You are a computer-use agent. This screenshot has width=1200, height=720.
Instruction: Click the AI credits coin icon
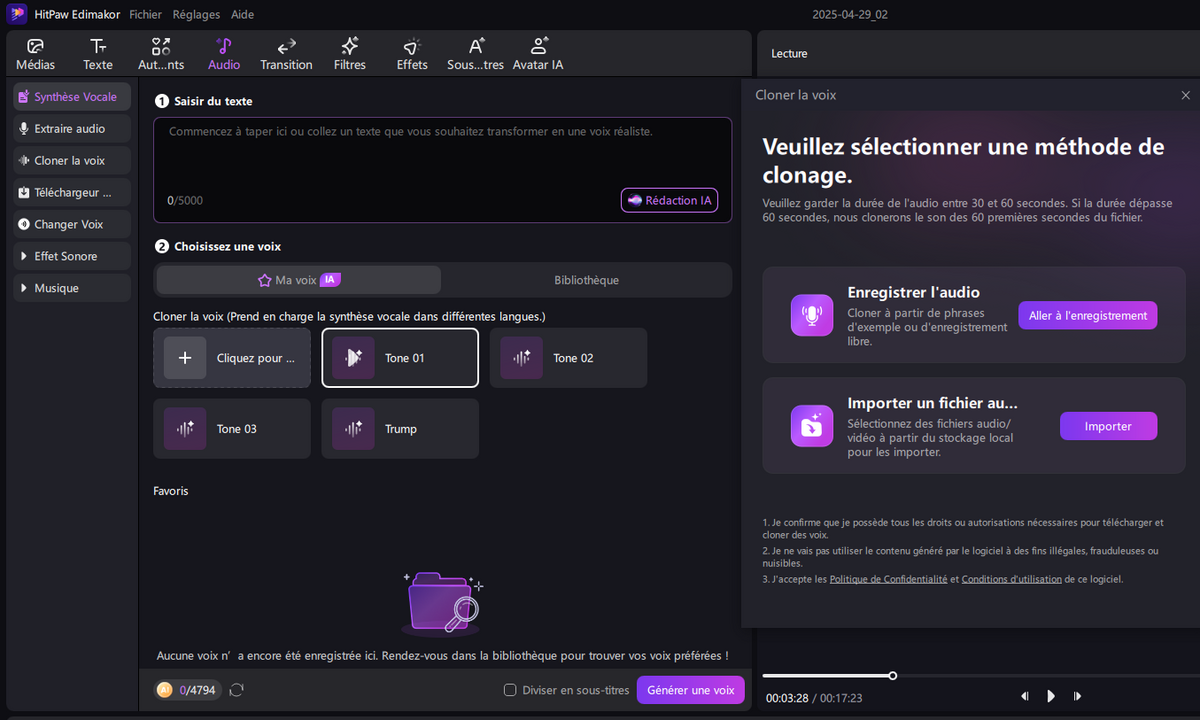pos(164,690)
